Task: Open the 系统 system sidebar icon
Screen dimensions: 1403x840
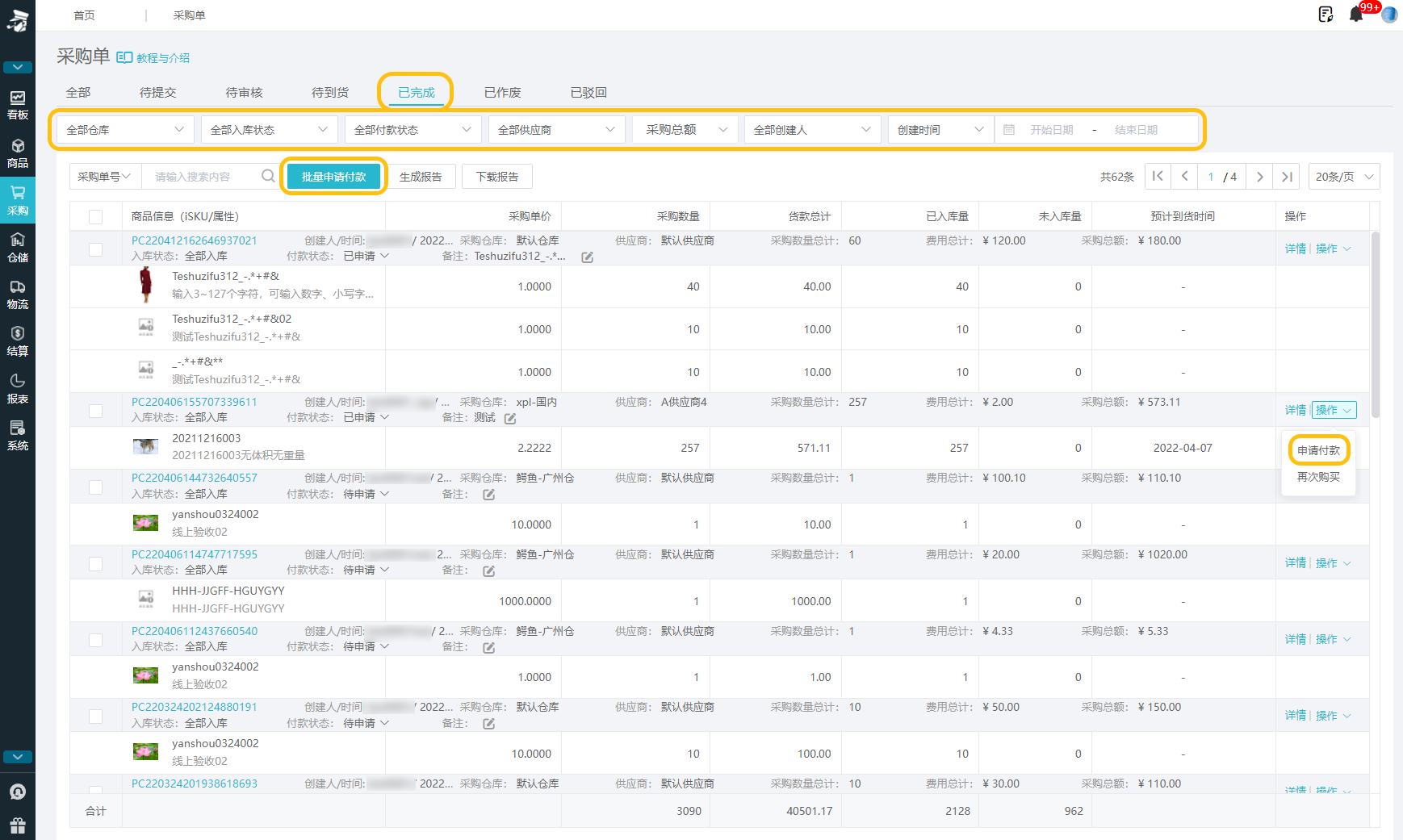Action: pos(17,436)
